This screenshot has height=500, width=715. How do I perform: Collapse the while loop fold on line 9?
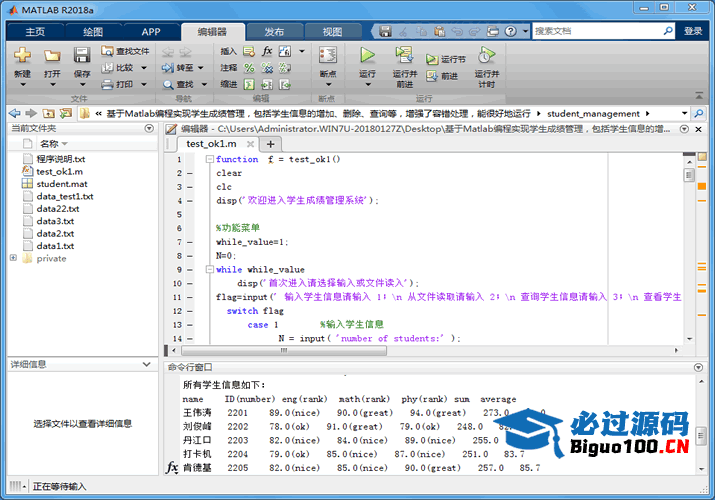(209, 269)
